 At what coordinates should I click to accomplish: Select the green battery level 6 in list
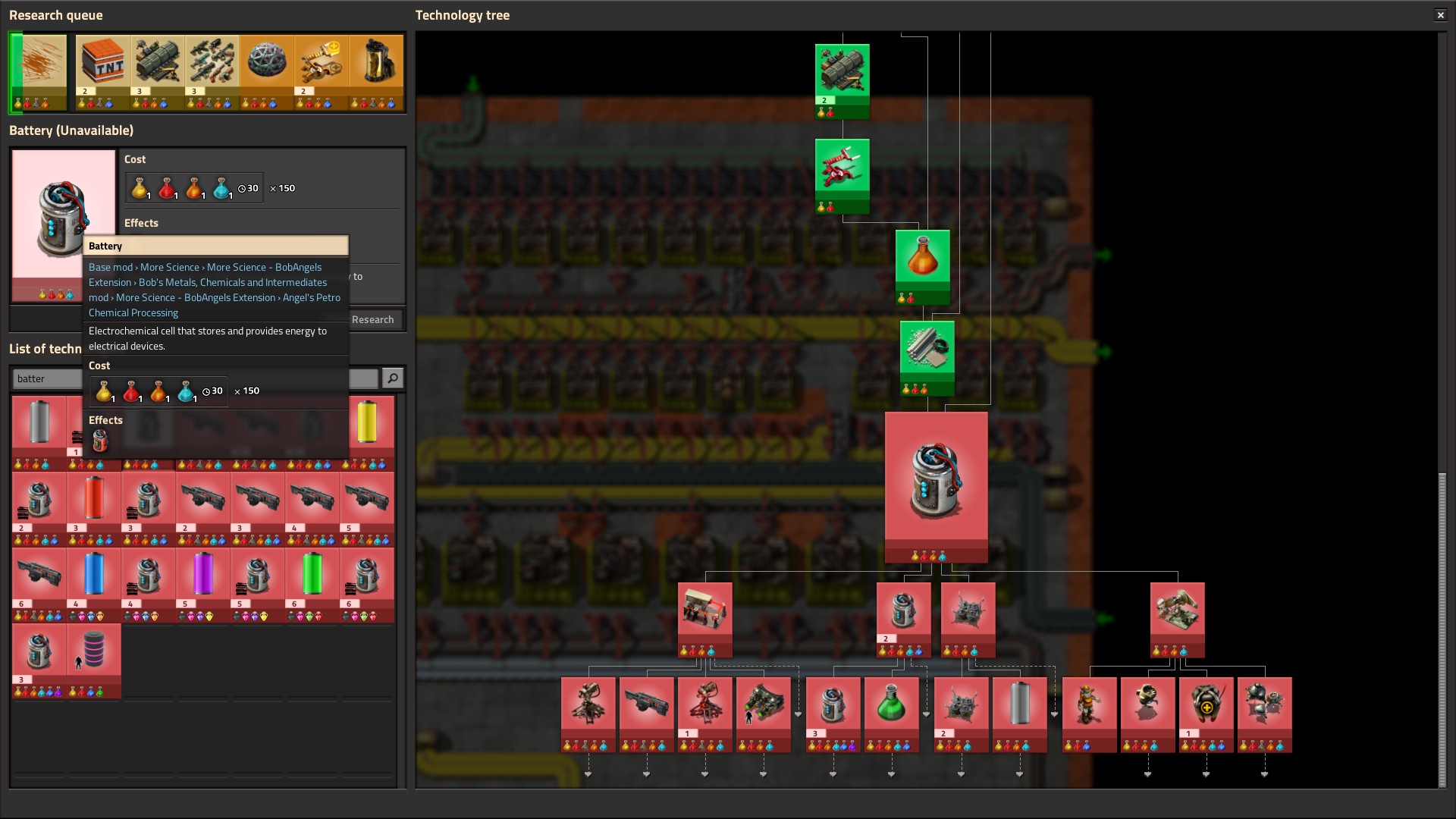[312, 584]
